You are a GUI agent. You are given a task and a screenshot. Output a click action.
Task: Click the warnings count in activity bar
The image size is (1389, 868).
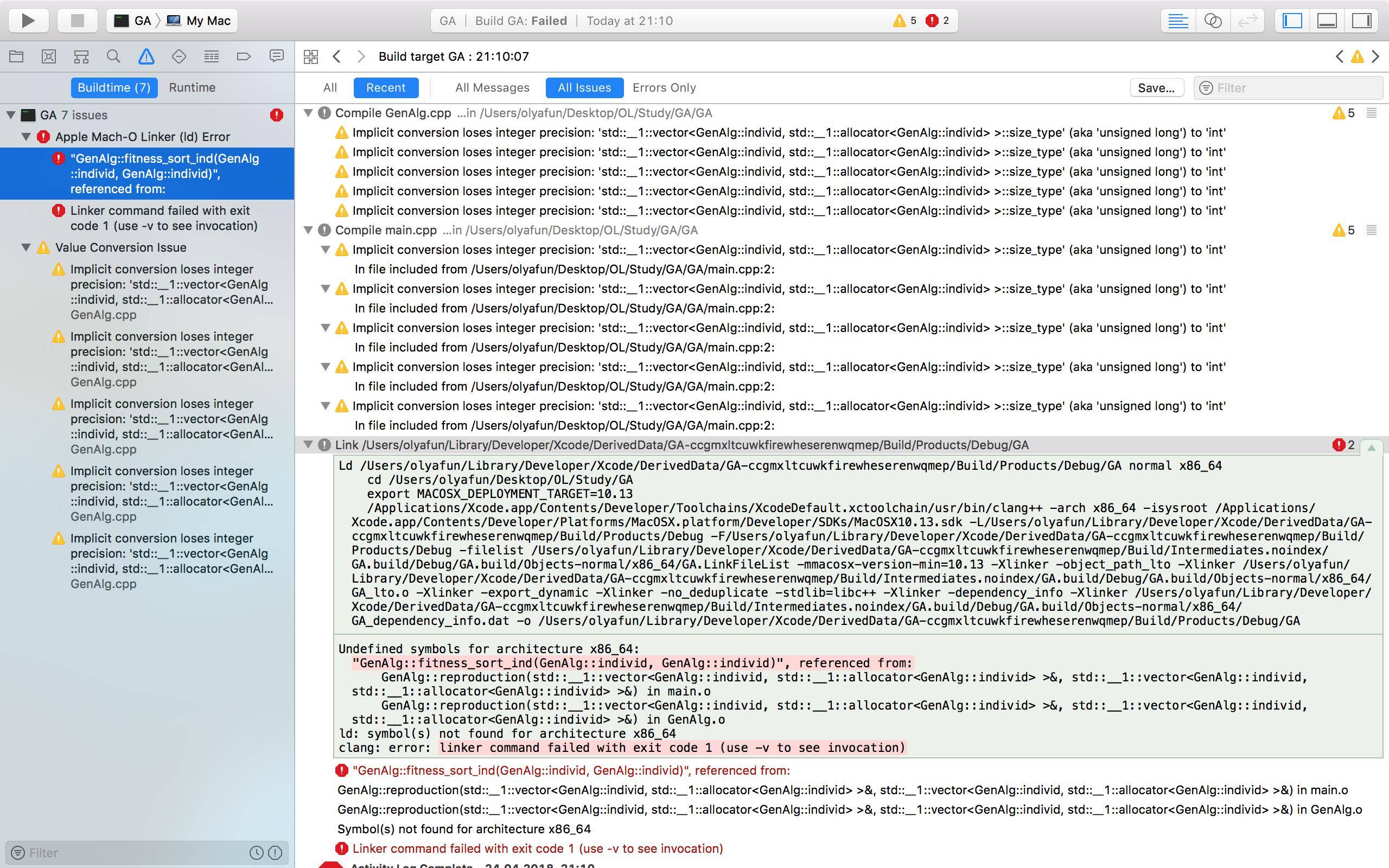[904, 21]
